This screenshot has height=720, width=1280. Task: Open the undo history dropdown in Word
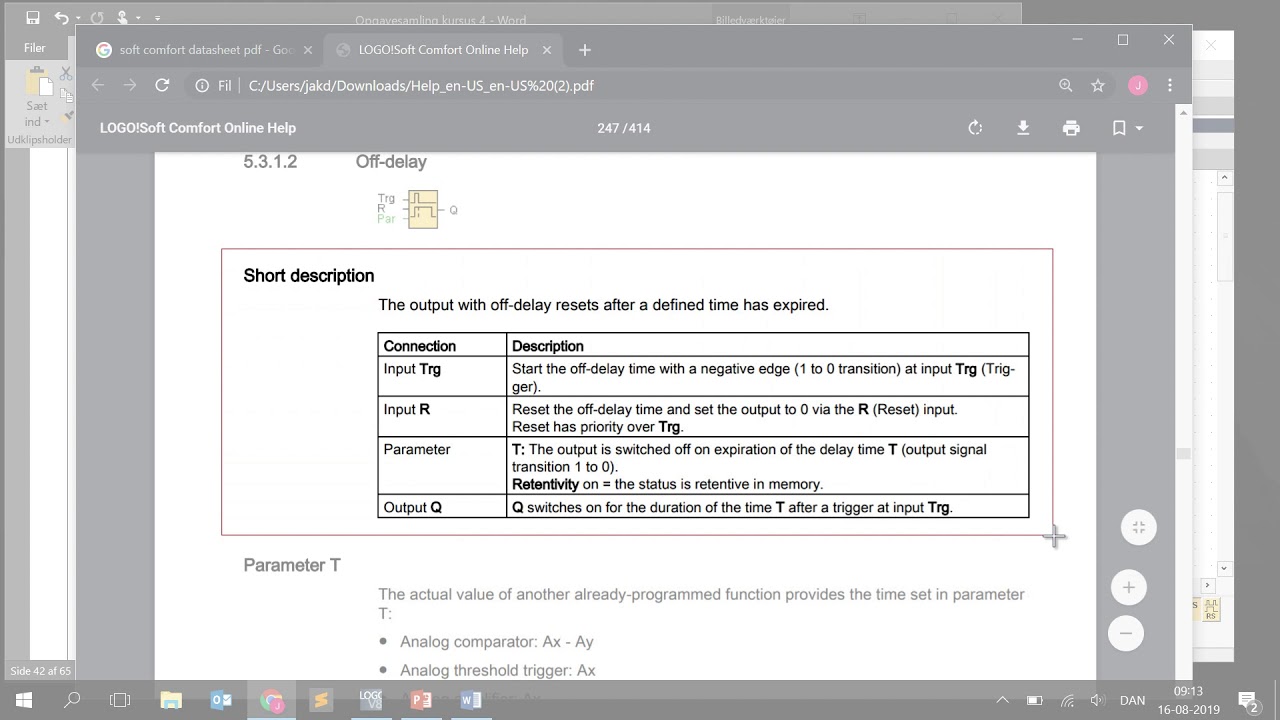[78, 18]
